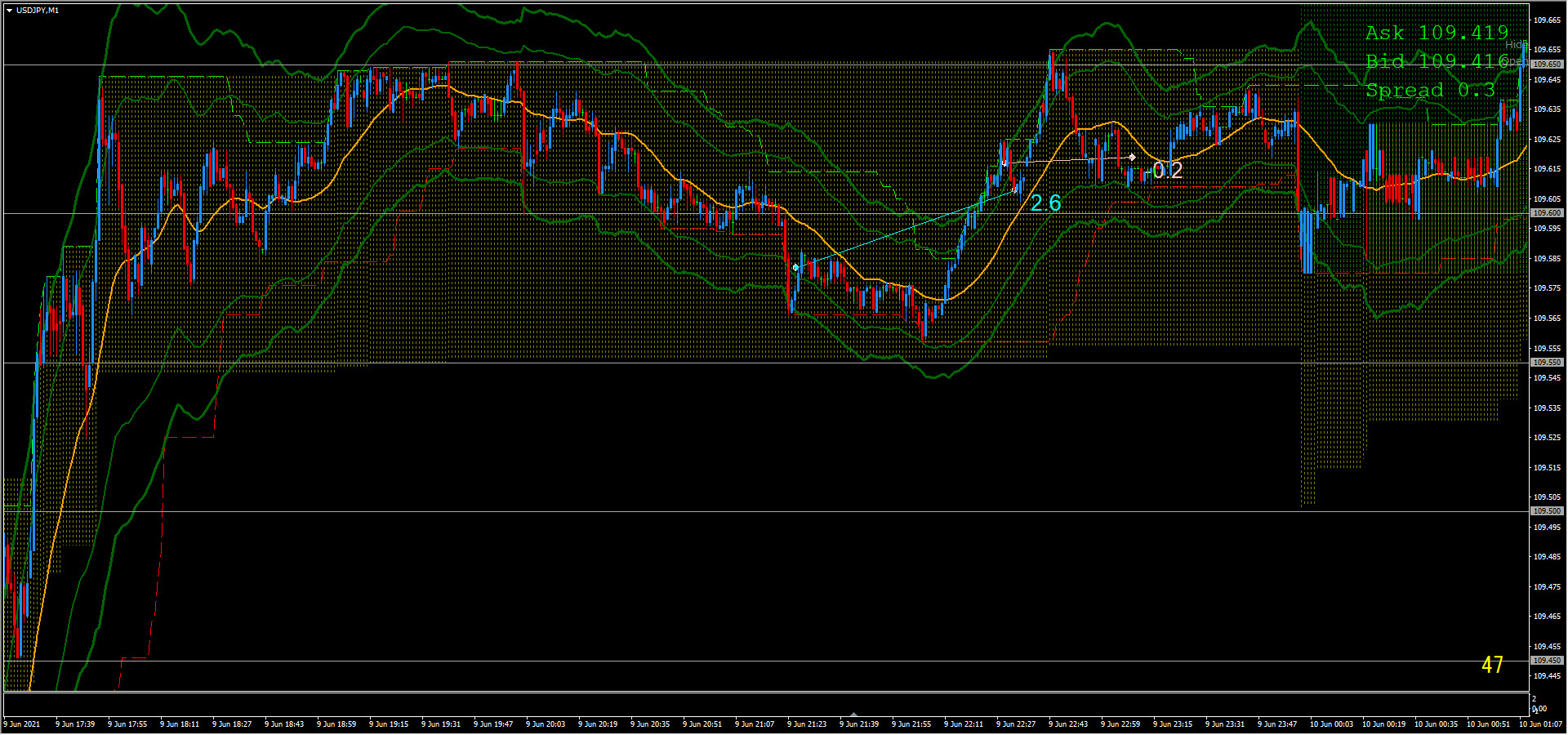Click the 109.565 price scale value
This screenshot has height=735, width=1568.
pos(1548,318)
